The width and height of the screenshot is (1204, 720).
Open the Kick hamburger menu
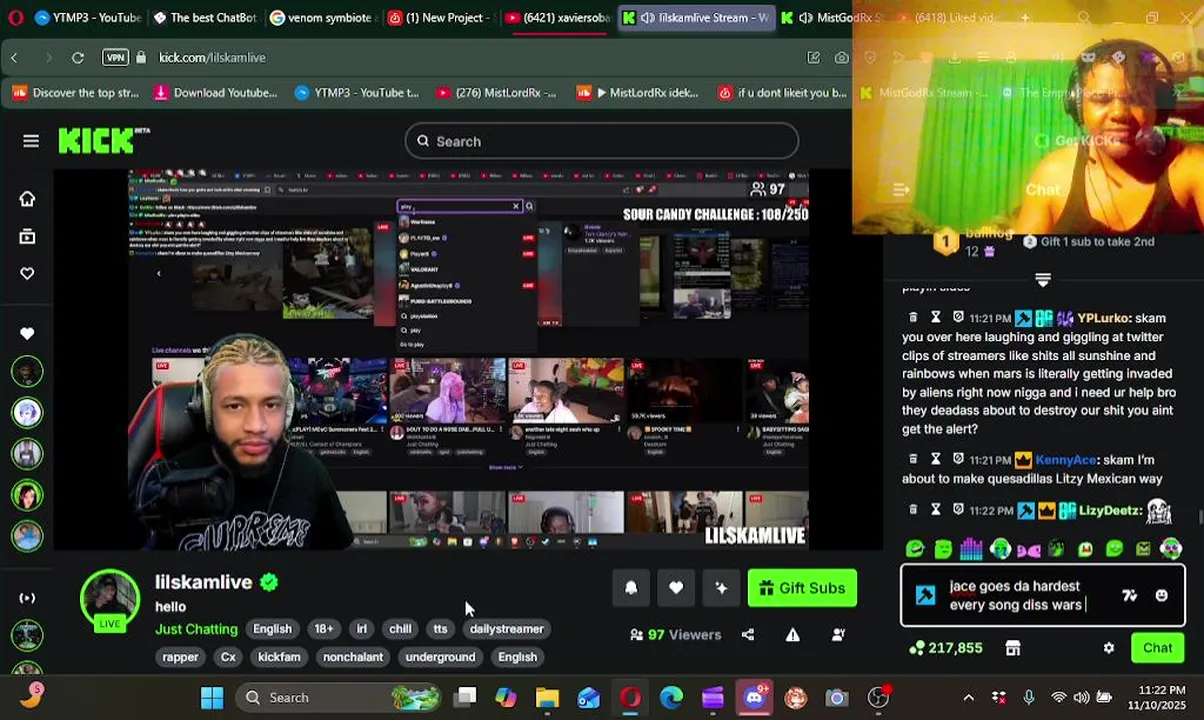[x=31, y=141]
